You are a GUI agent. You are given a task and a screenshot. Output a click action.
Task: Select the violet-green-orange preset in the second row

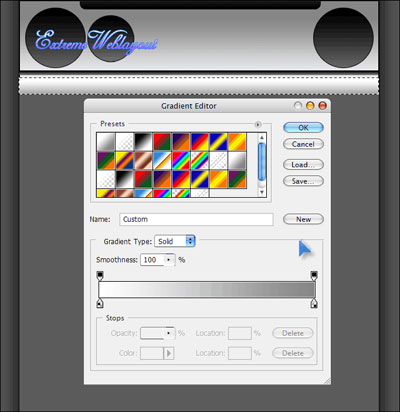point(106,160)
